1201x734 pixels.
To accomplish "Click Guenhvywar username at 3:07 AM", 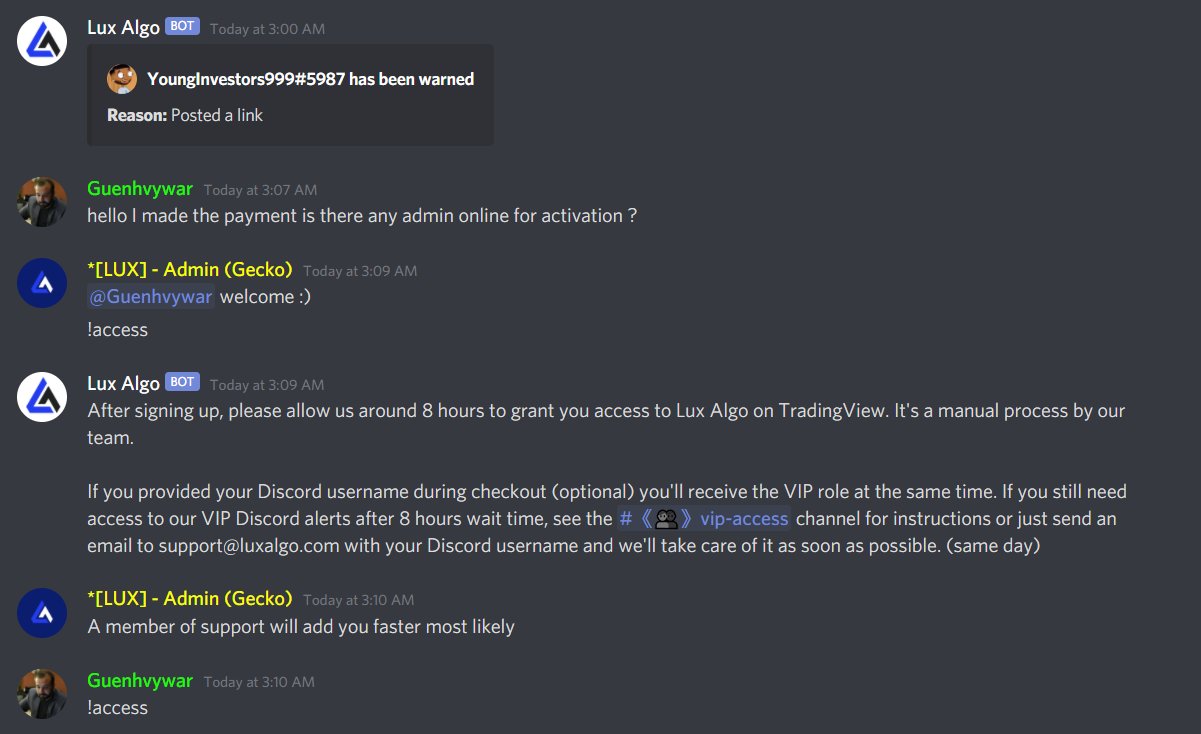I will click(140, 189).
